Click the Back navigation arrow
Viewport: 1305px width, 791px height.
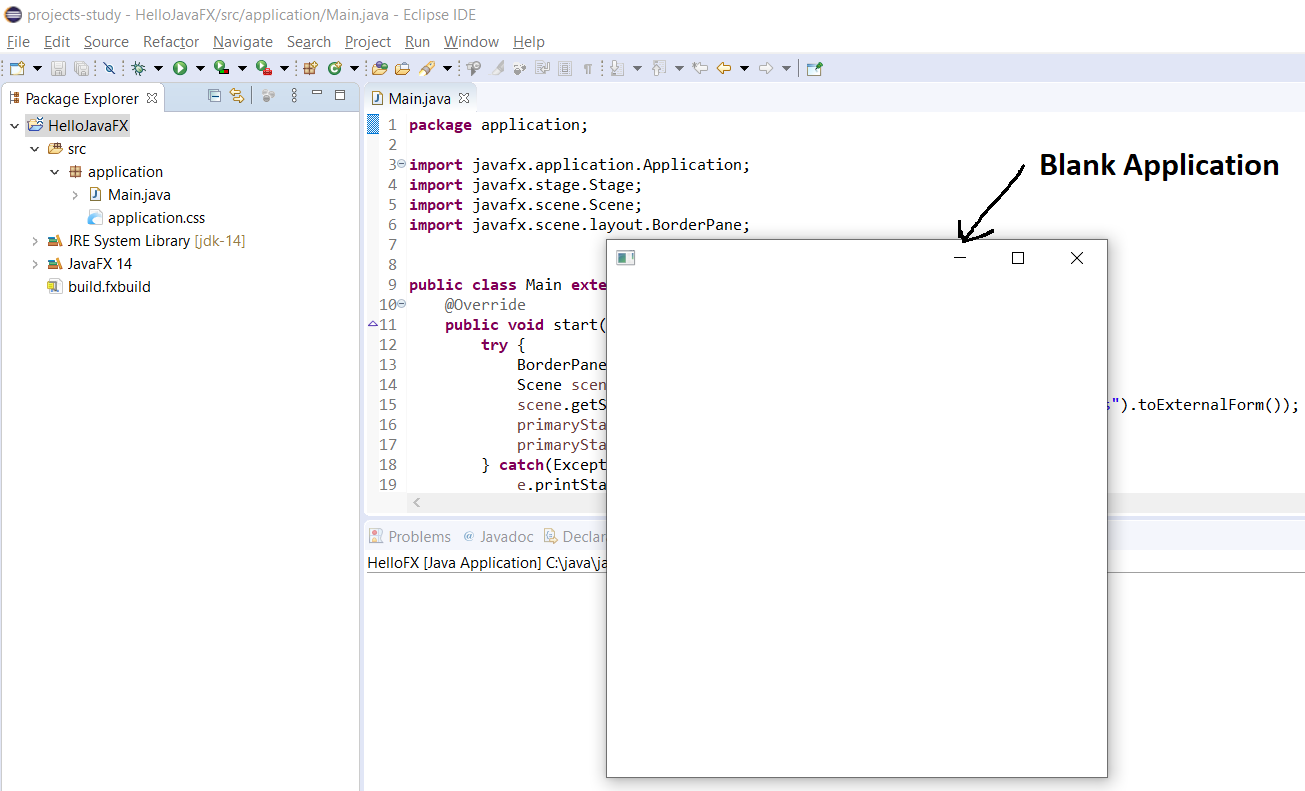click(x=724, y=68)
